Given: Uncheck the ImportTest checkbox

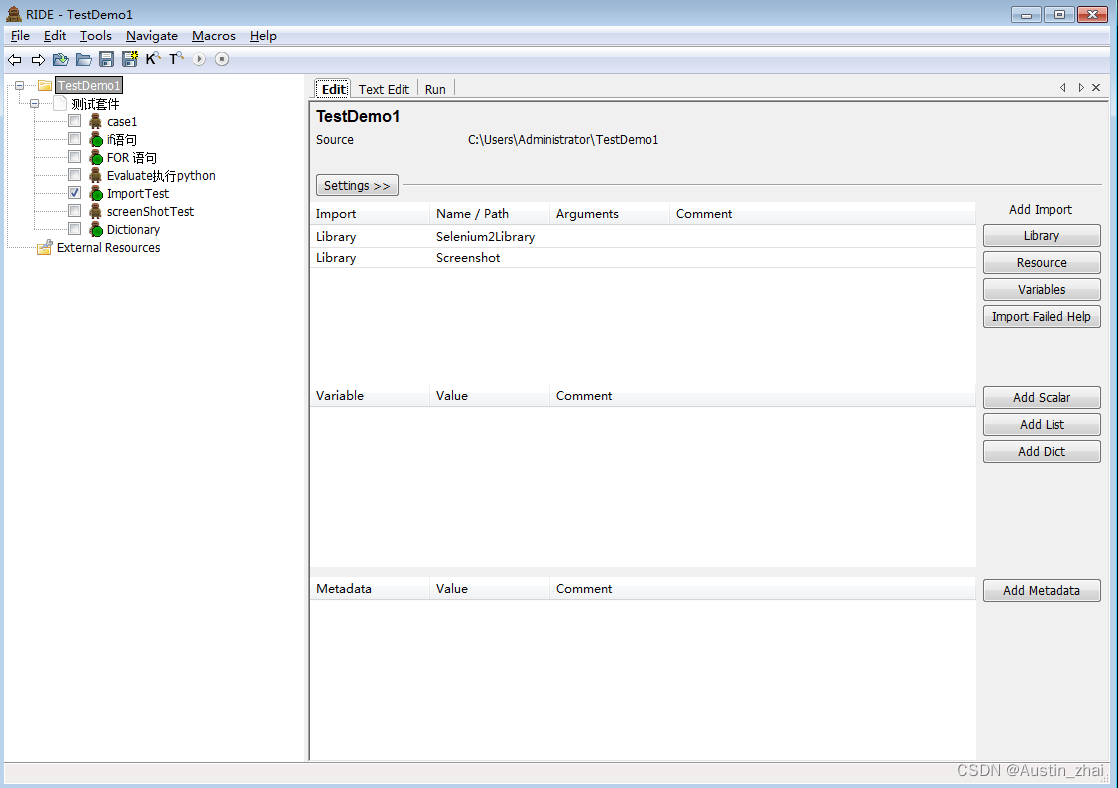Looking at the screenshot, I should [x=74, y=193].
